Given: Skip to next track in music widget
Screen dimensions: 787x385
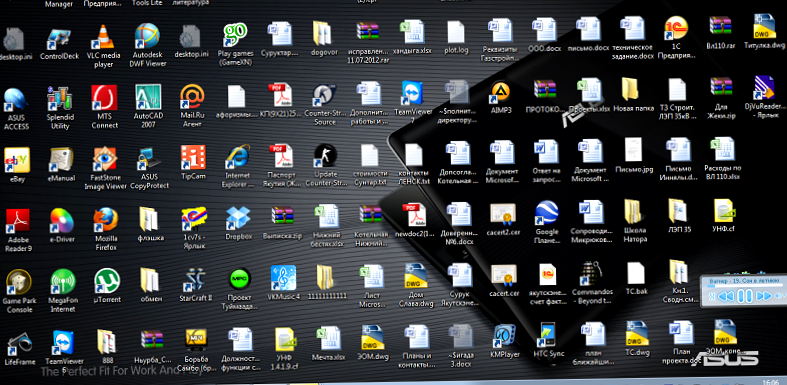Looking at the screenshot, I should pos(763,297).
